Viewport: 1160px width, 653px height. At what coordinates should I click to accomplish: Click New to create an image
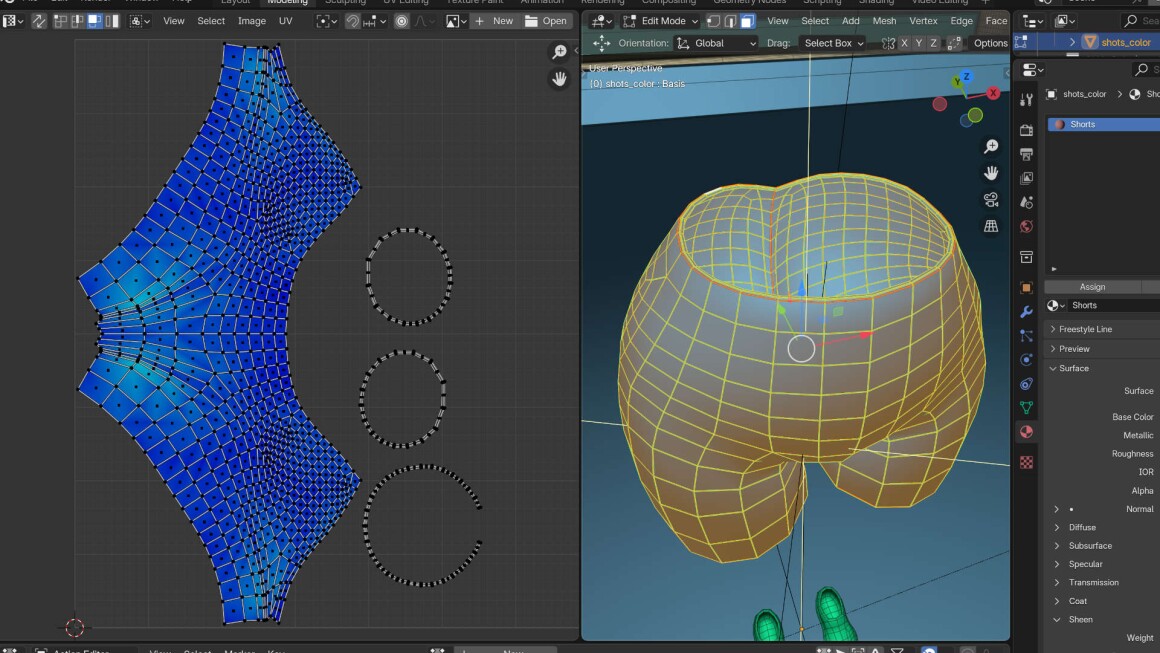494,21
